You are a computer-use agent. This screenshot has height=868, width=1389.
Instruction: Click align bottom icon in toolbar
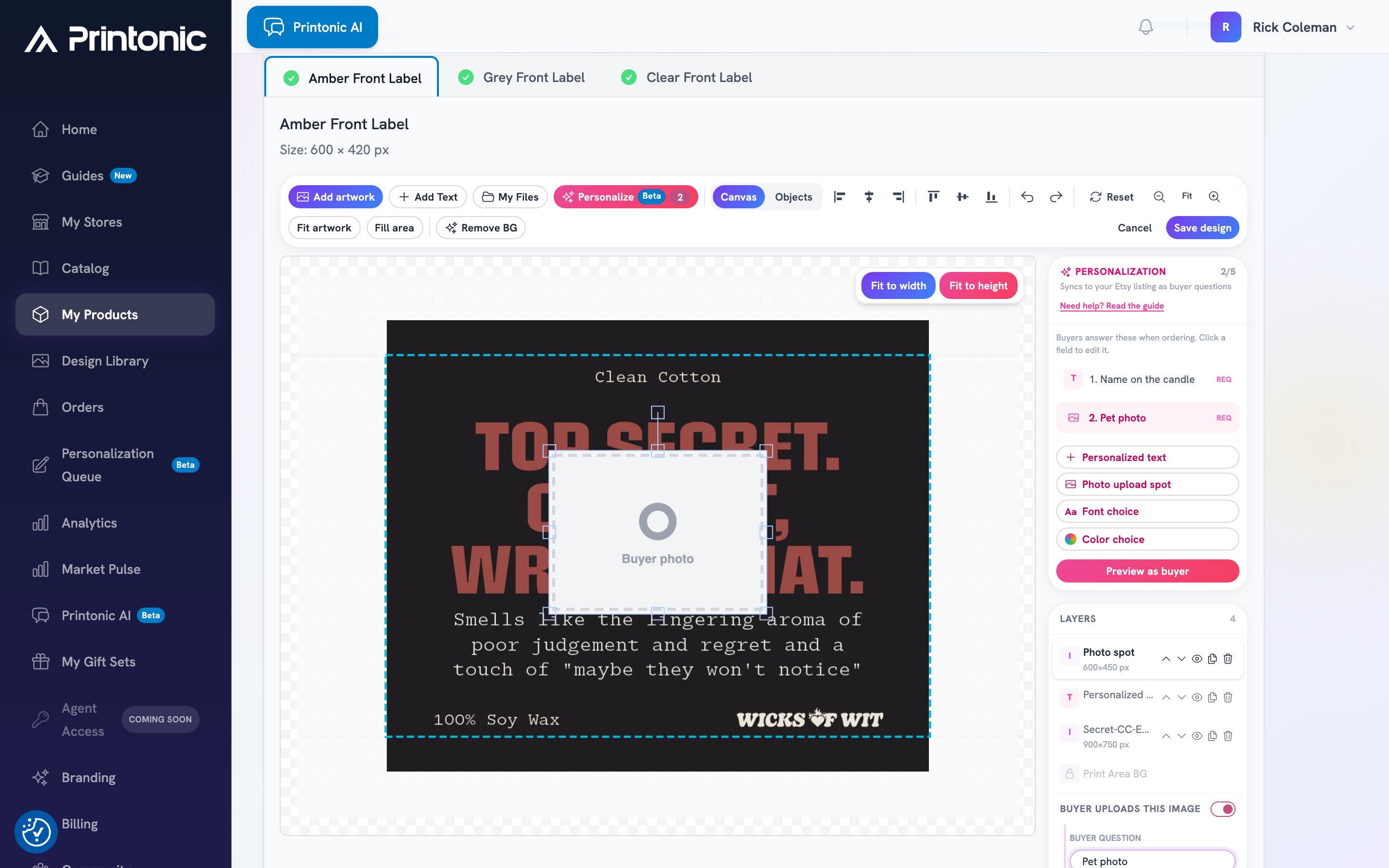tap(991, 197)
